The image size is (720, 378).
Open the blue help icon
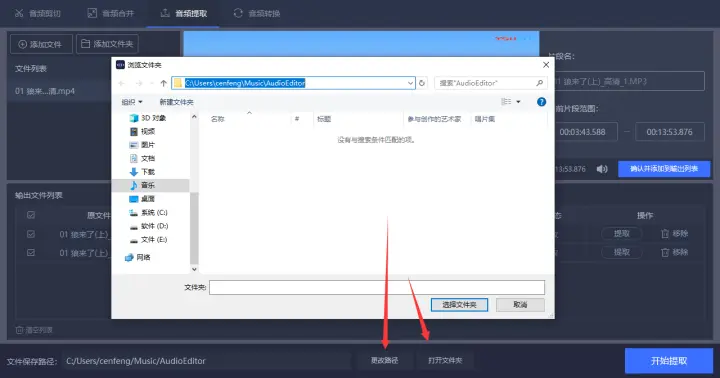(541, 102)
